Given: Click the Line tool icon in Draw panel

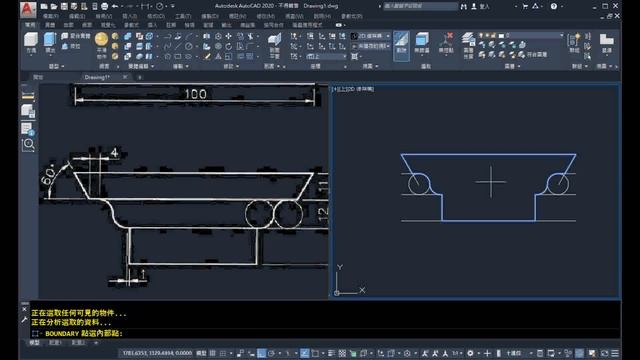Looking at the screenshot, I should 178,46.
